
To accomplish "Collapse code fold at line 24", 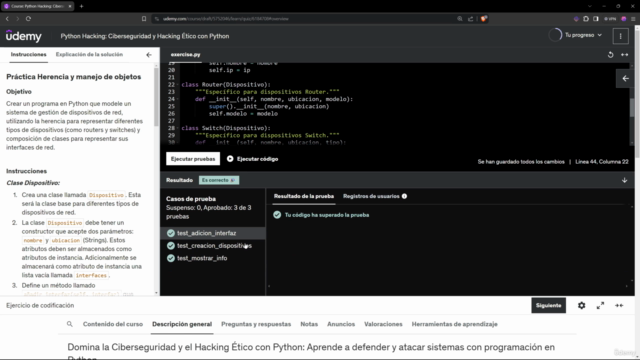I will click(x=178, y=99).
